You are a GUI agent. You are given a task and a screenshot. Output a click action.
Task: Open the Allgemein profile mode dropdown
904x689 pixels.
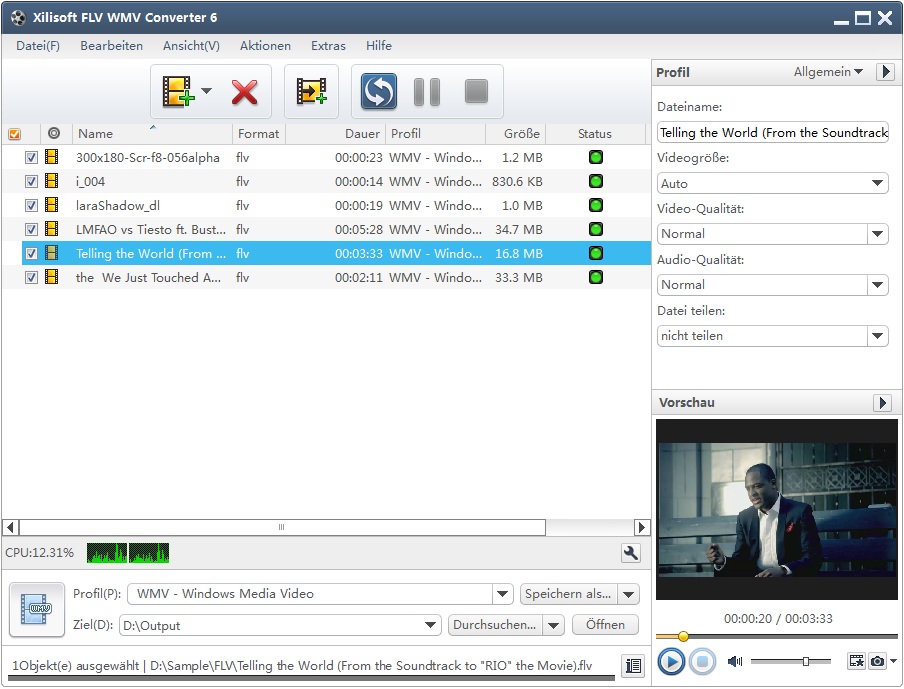tap(828, 72)
